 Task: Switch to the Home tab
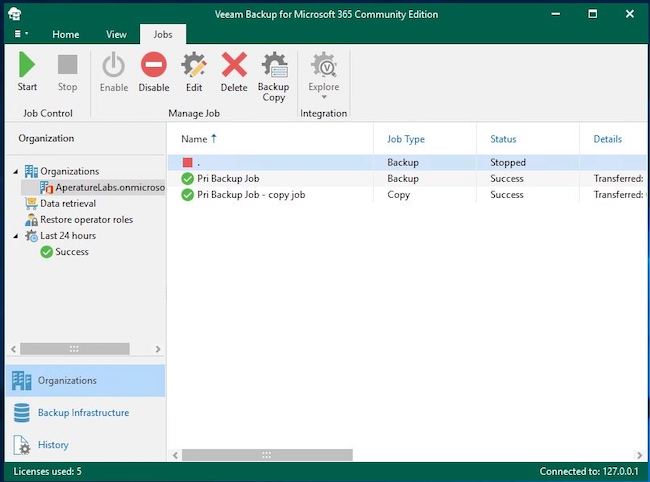66,34
